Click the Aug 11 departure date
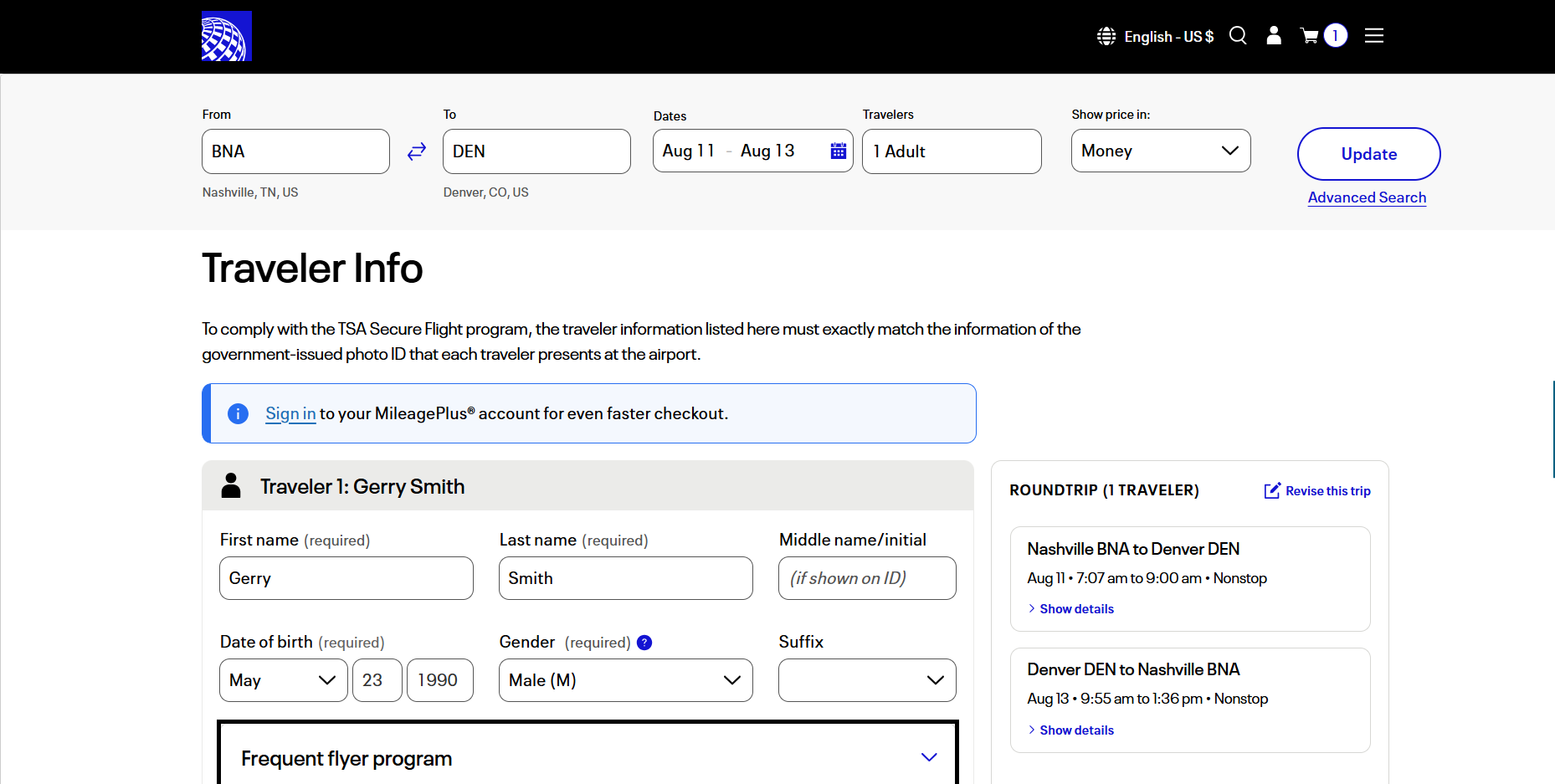 pyautogui.click(x=689, y=151)
